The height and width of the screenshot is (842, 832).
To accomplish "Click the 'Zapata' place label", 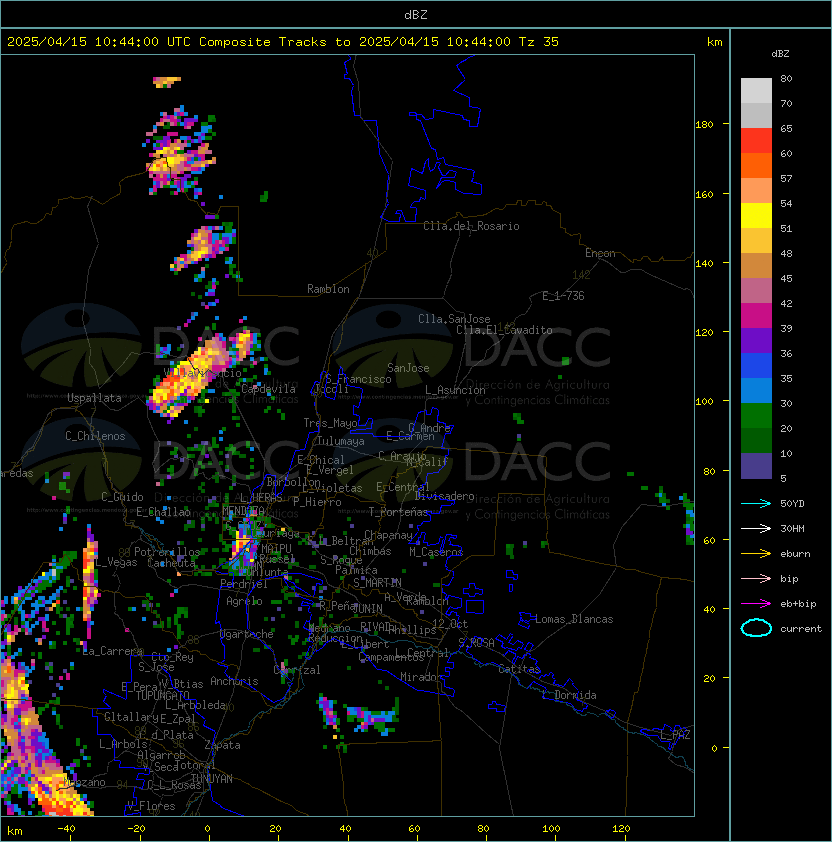I will 222,745.
